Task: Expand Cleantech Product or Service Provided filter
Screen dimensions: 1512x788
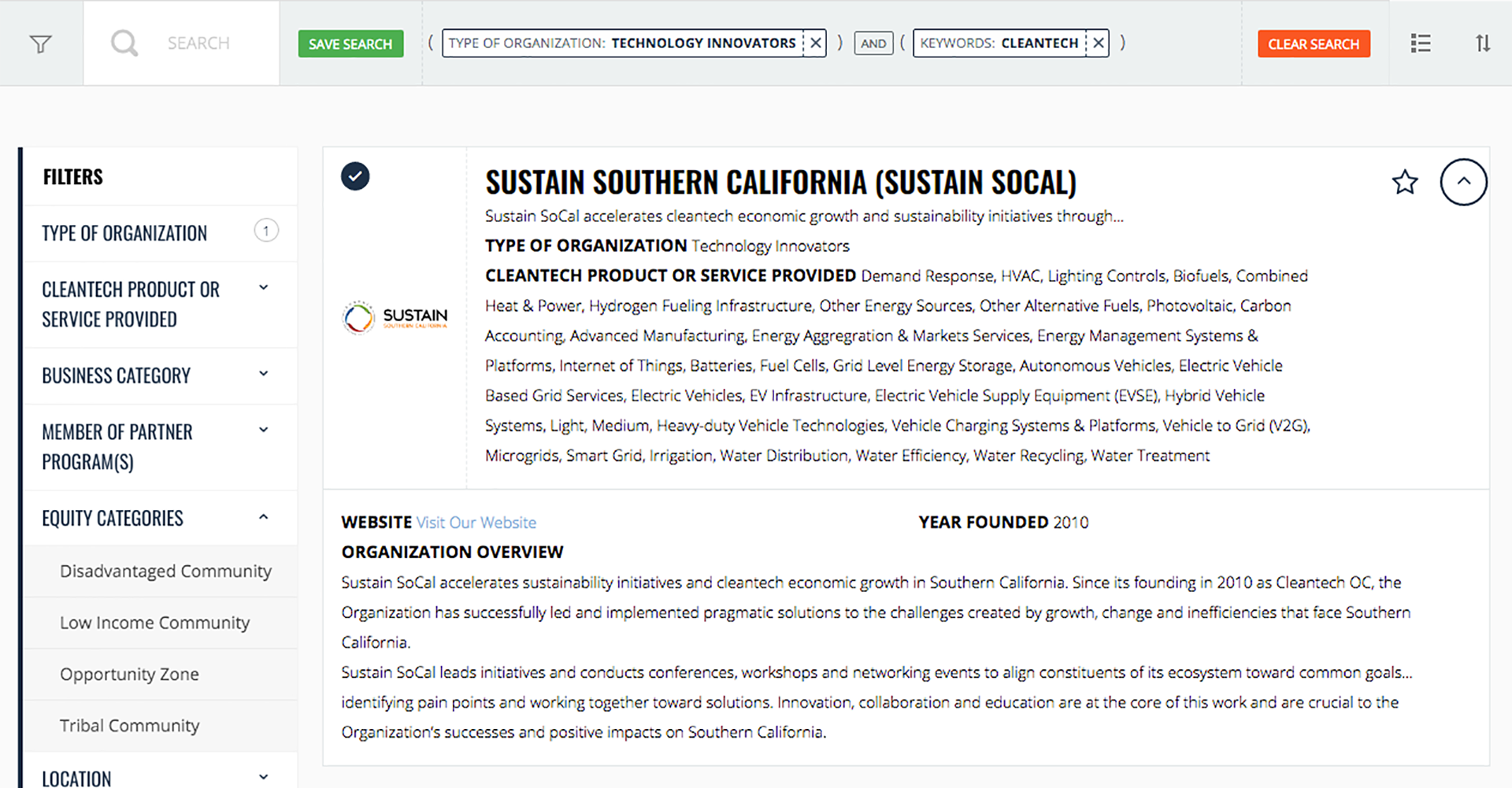Action: [x=160, y=305]
